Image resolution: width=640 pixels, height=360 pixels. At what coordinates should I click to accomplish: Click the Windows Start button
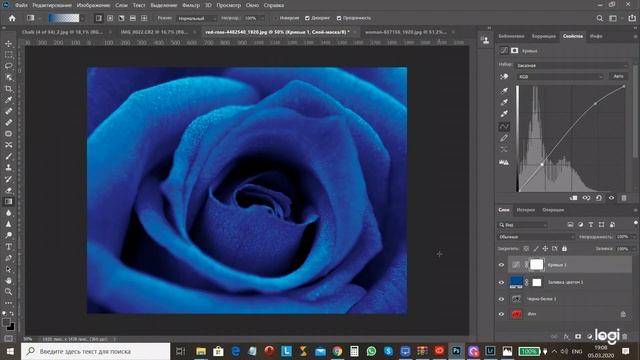click(10, 351)
